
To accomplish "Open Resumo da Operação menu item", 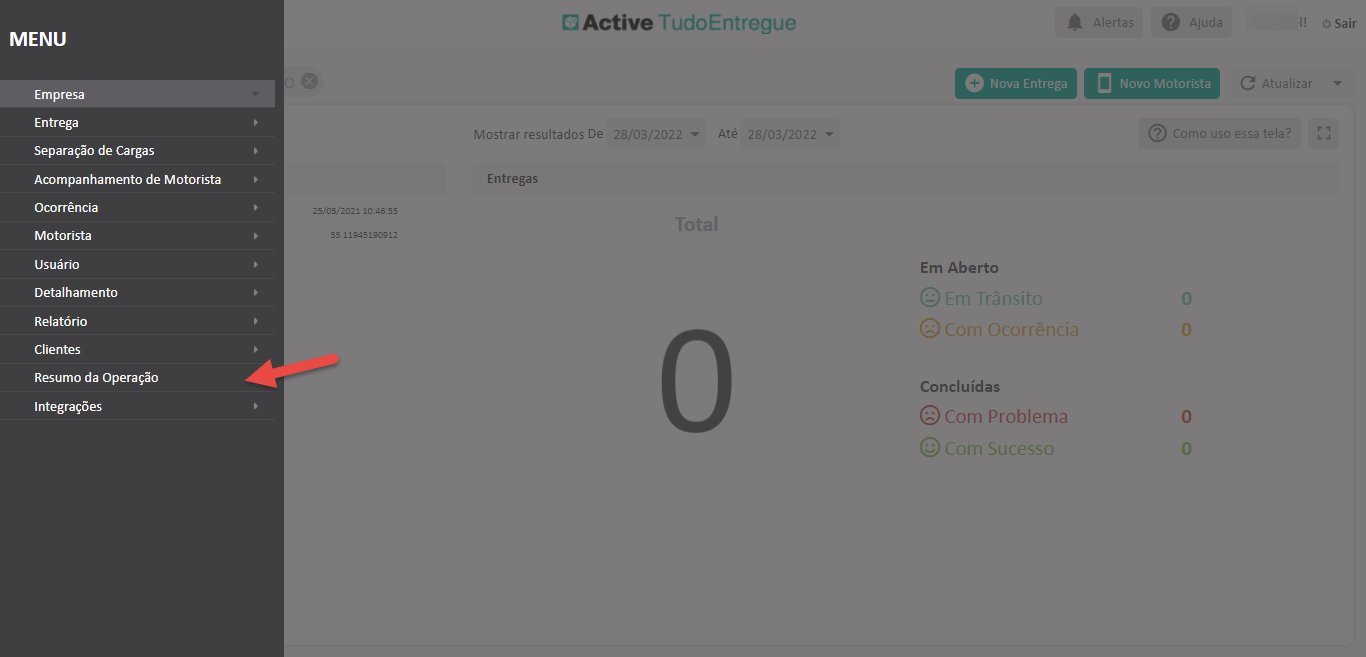I will 96,377.
